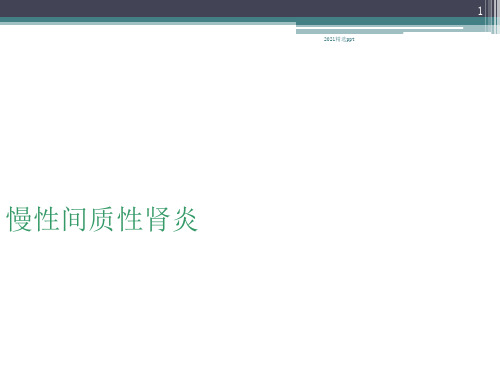Click the 2021 digits in header text
Viewport: 500px width, 375px height.
[329, 39]
